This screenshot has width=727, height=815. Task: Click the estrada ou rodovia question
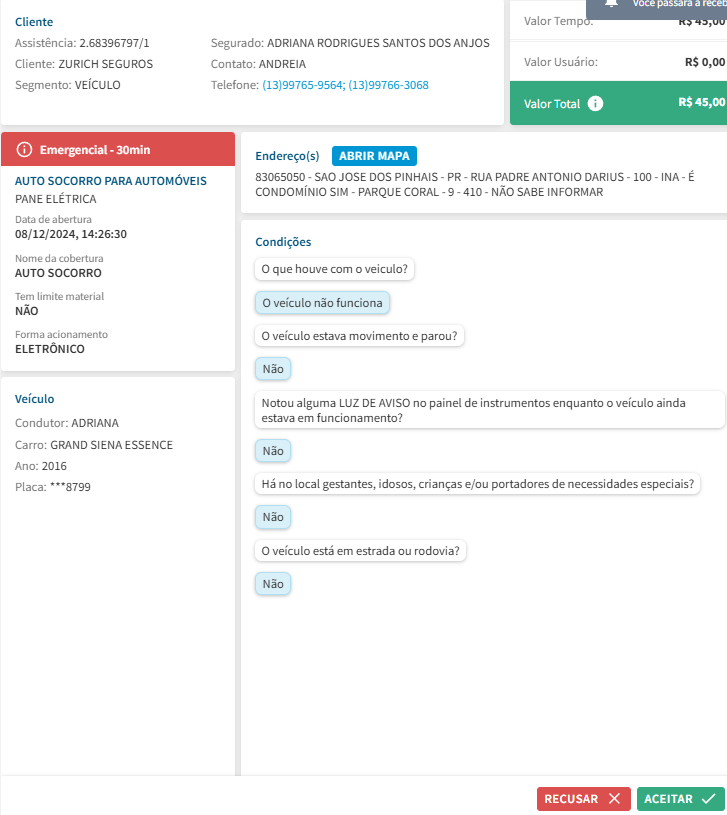pos(360,550)
